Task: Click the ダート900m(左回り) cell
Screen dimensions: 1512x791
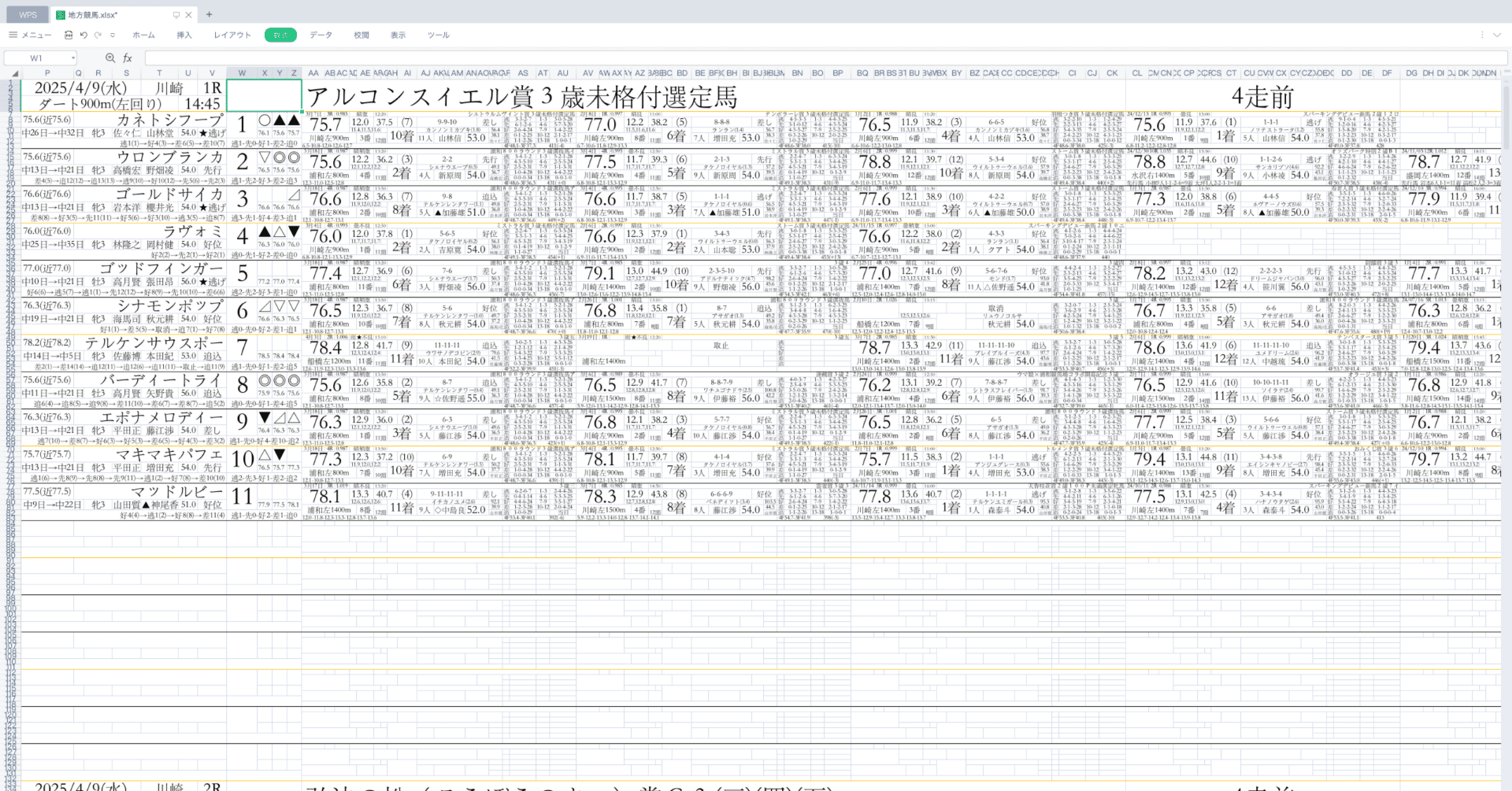Action: tap(99, 104)
